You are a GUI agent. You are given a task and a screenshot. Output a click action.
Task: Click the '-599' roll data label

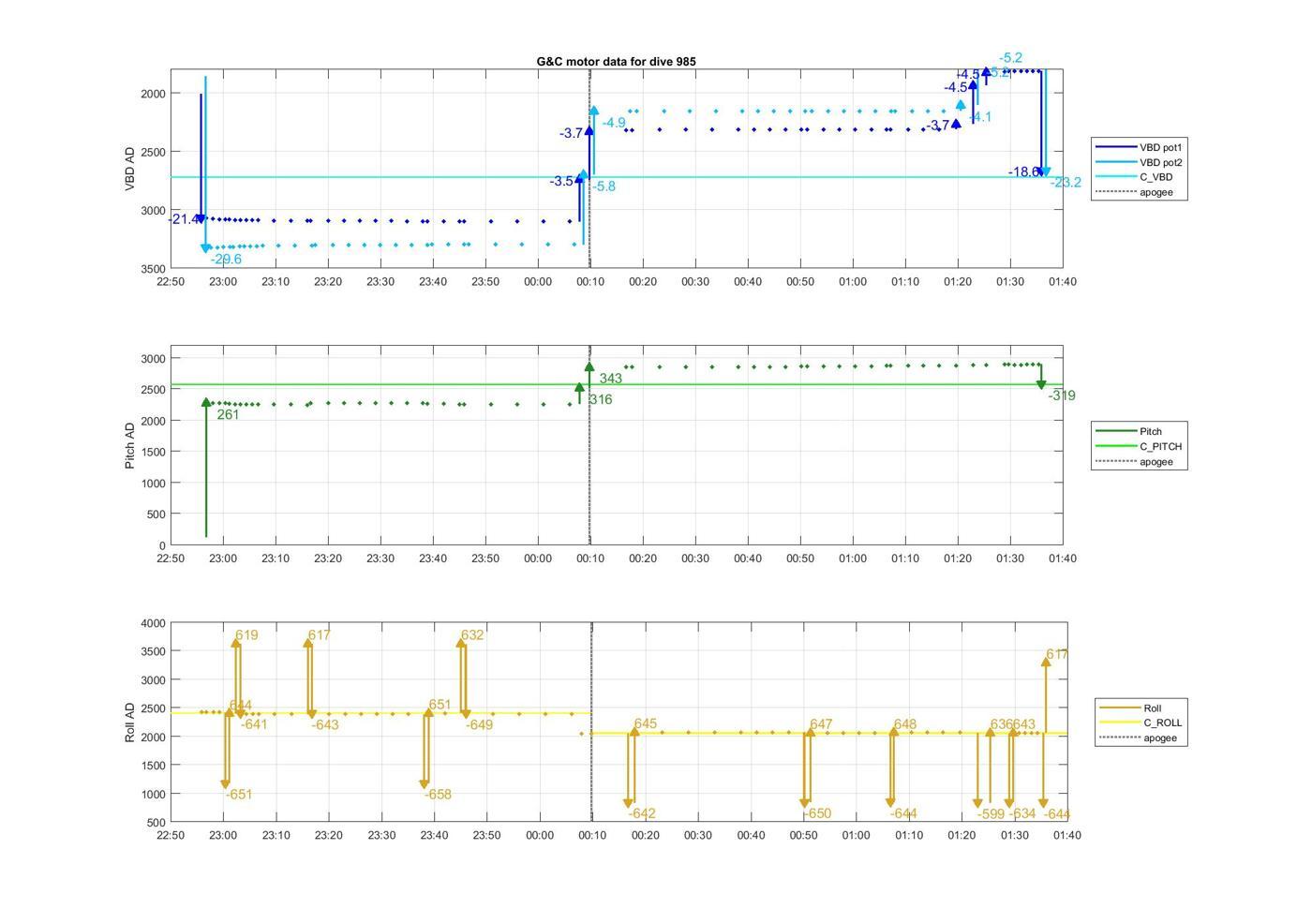991,813
